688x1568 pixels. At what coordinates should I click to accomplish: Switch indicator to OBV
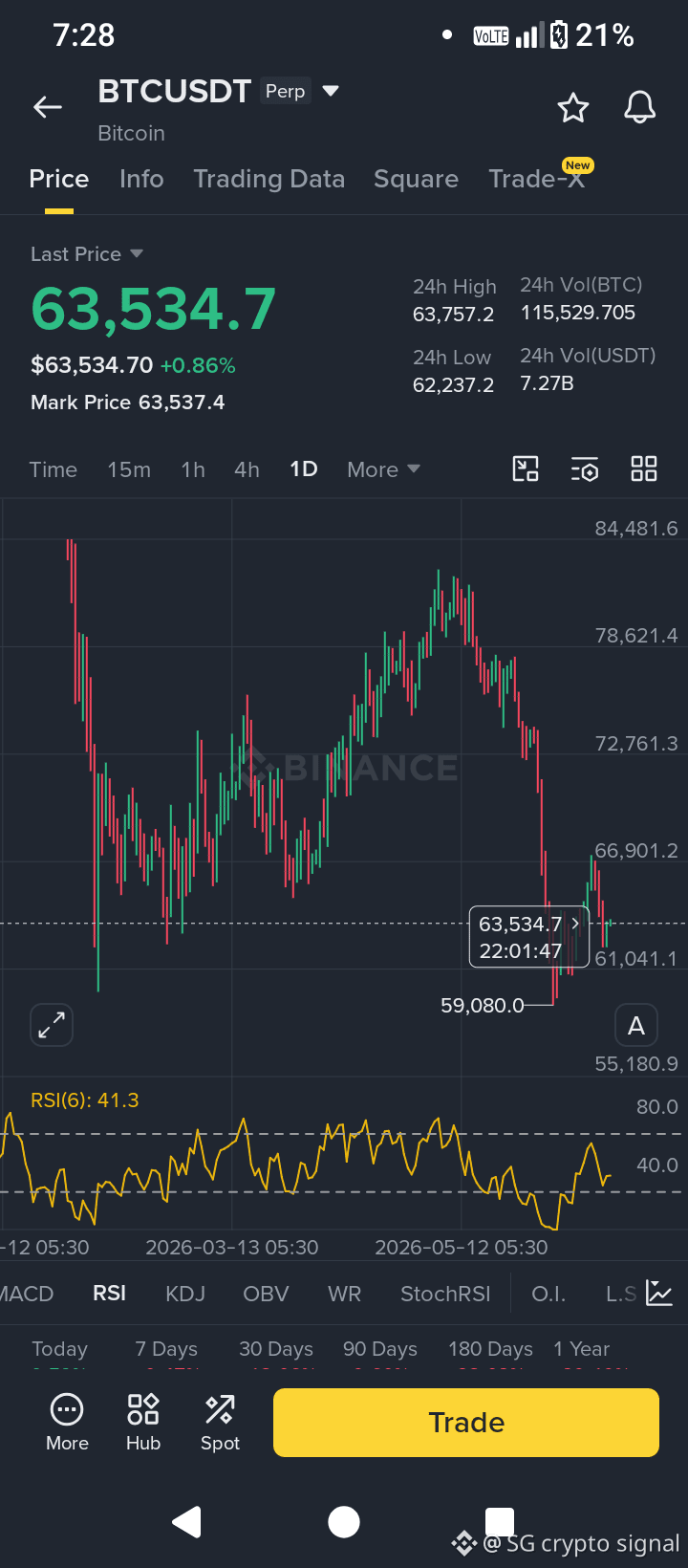point(266,1294)
